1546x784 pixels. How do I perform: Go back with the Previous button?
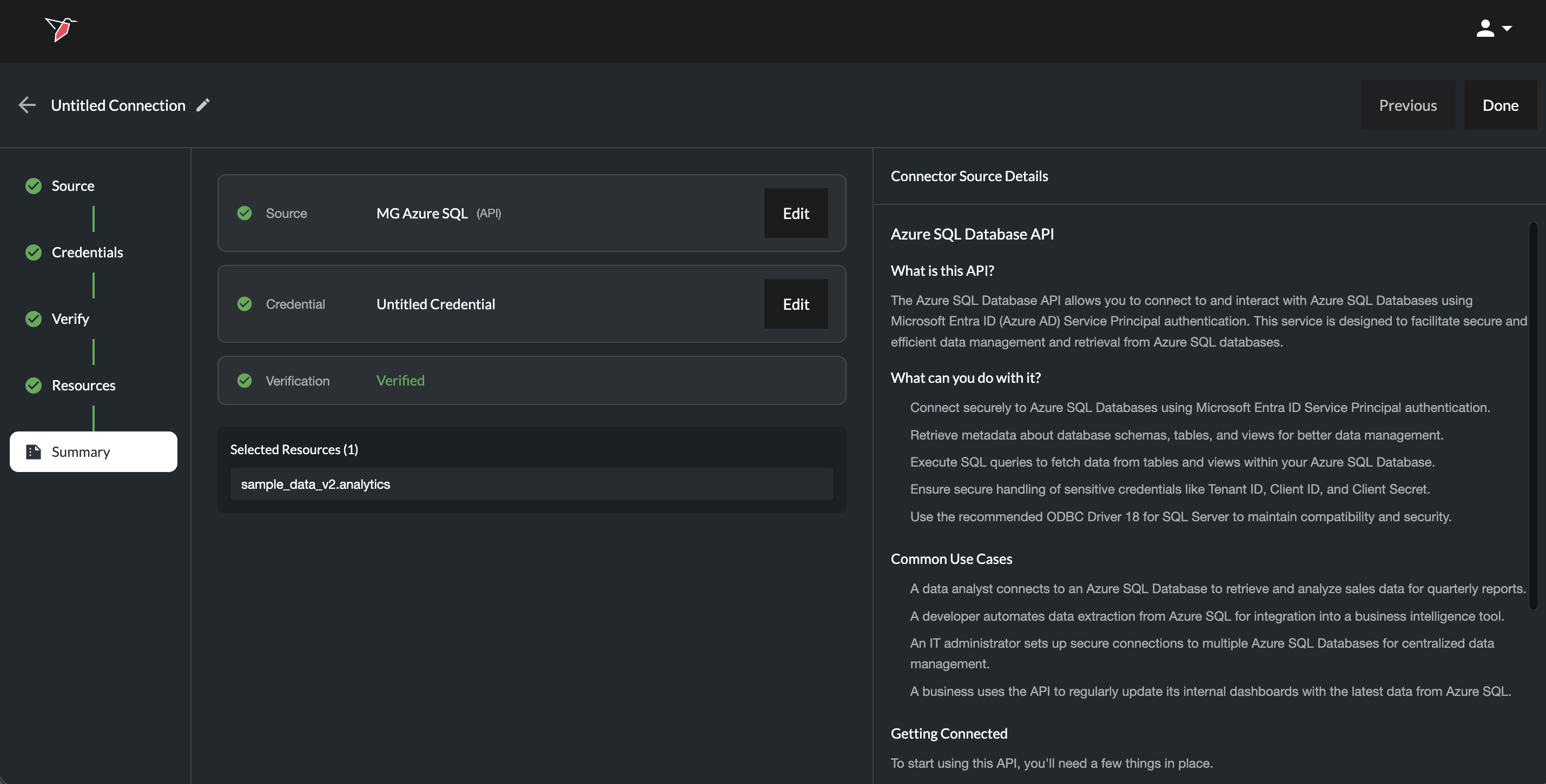pyautogui.click(x=1408, y=105)
